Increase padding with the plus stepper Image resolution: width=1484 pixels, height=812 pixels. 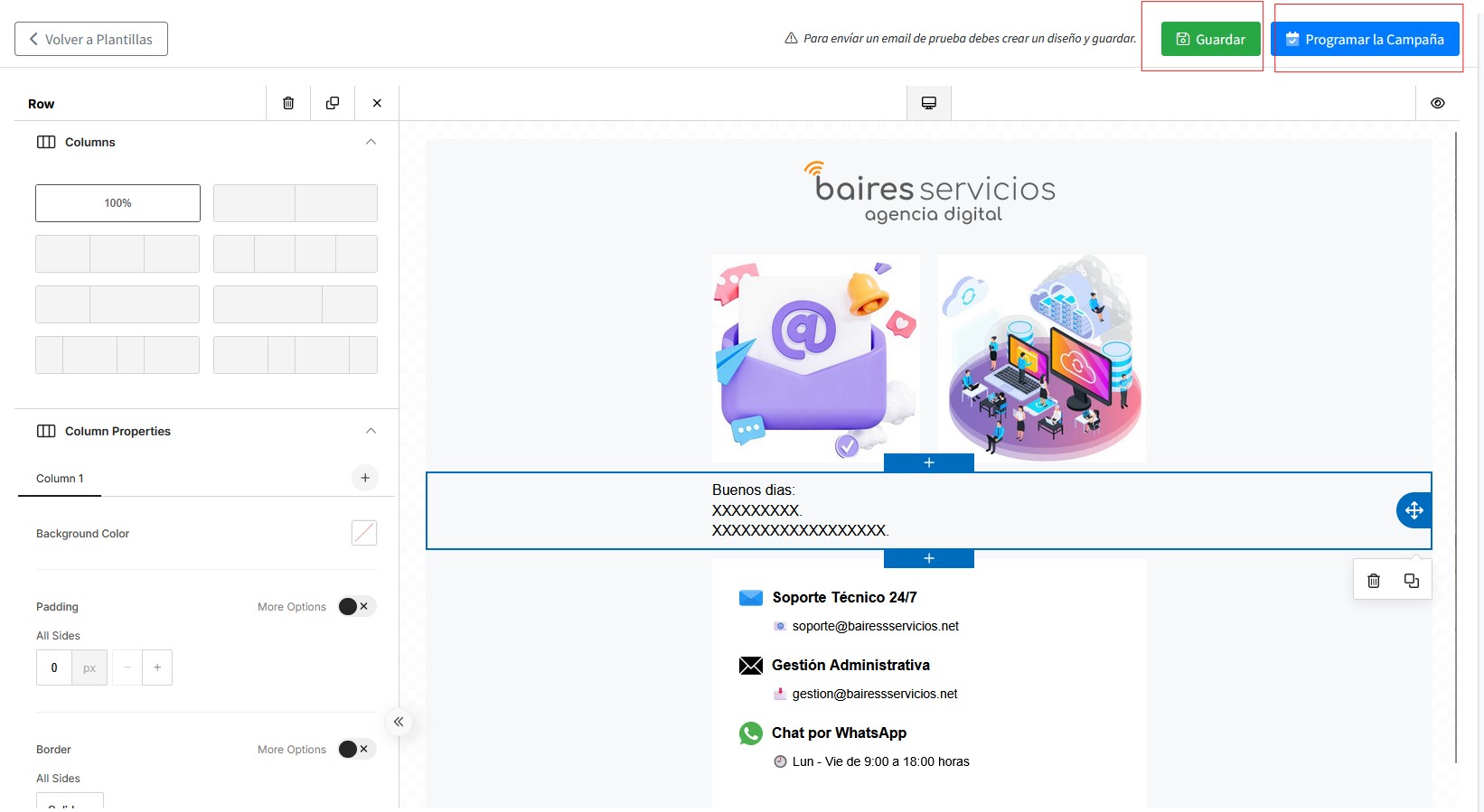tap(157, 667)
